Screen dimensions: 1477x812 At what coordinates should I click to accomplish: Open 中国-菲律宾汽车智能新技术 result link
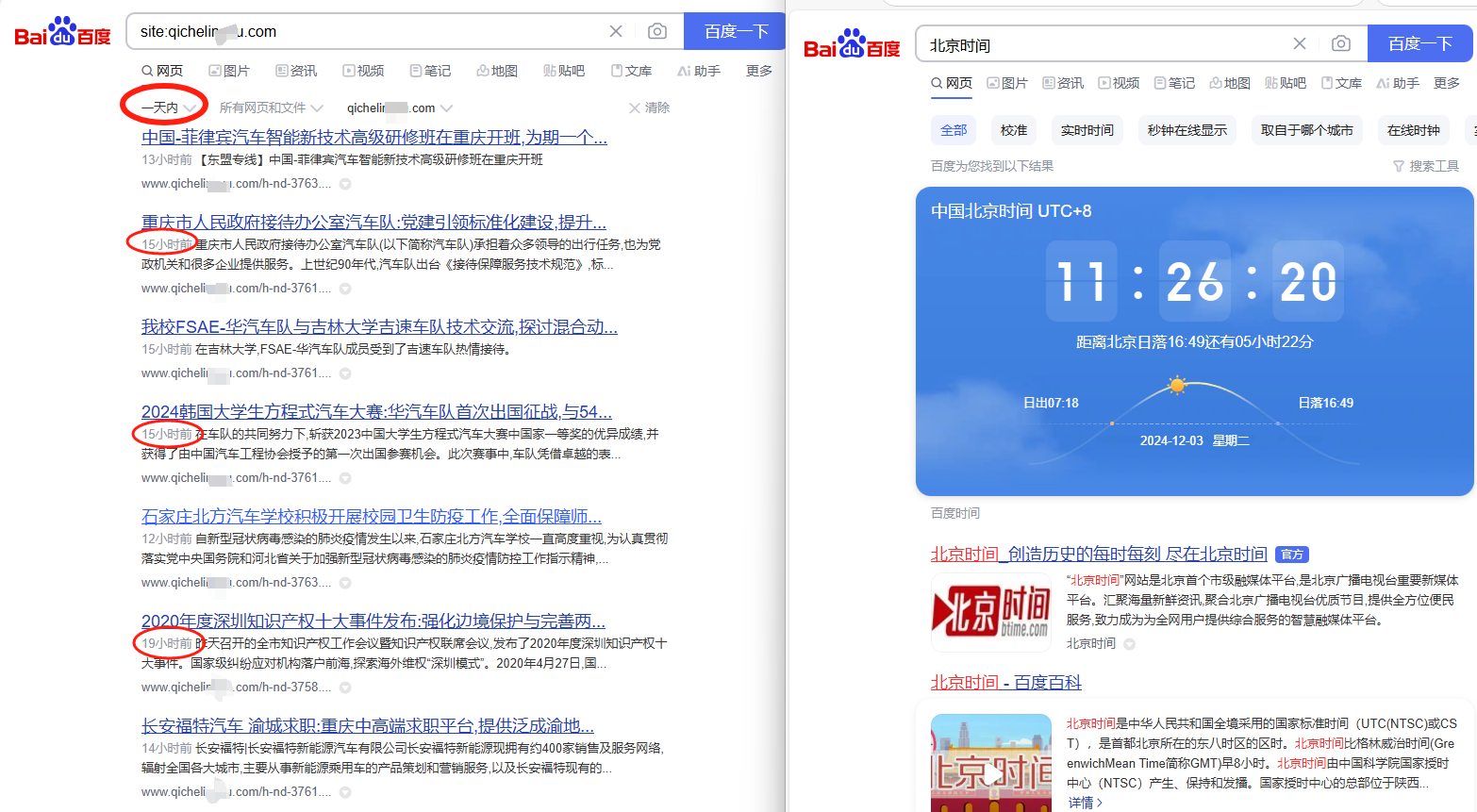(x=374, y=138)
